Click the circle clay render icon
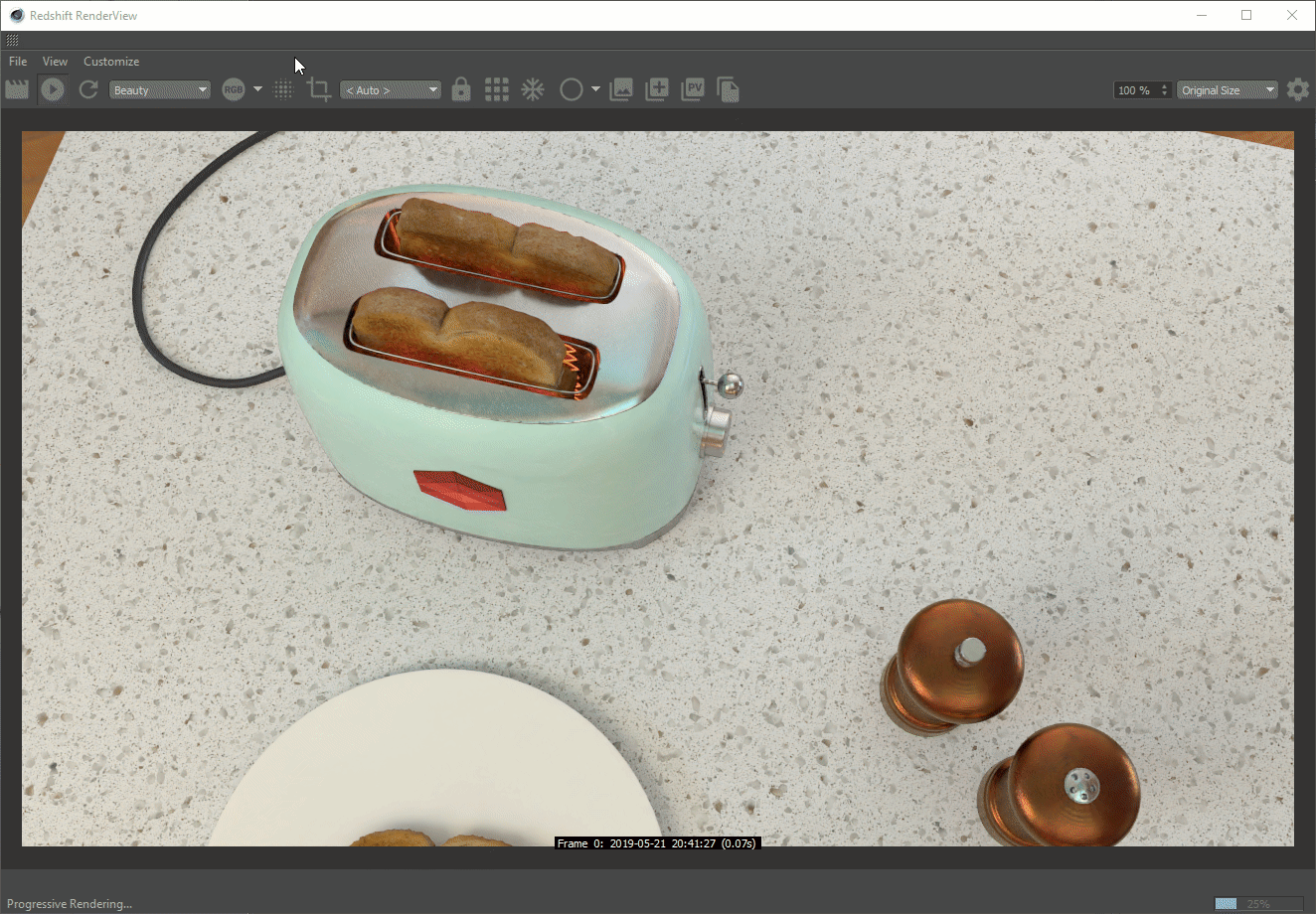The image size is (1316, 914). 571,89
